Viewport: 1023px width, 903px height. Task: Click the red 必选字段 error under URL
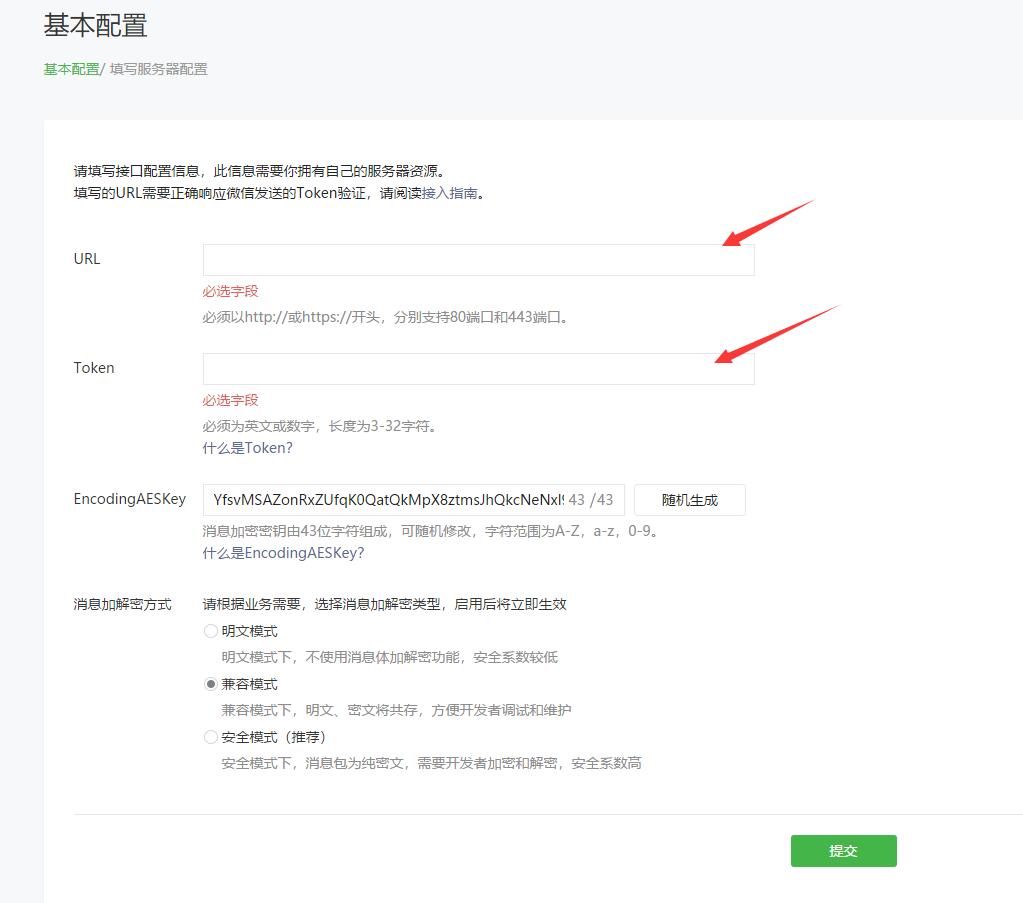click(230, 291)
